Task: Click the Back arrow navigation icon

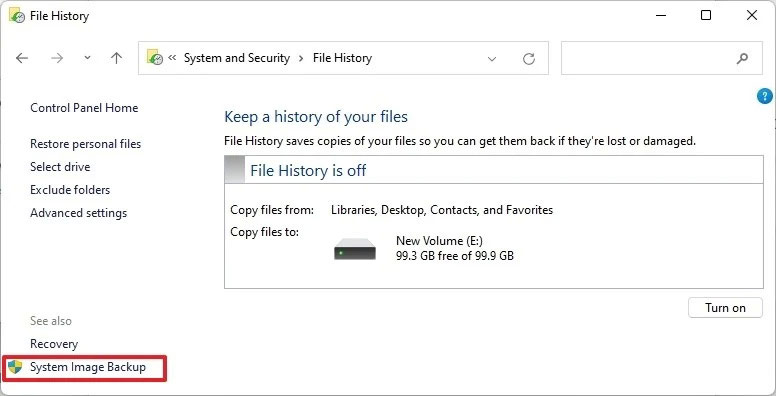Action: click(22, 58)
